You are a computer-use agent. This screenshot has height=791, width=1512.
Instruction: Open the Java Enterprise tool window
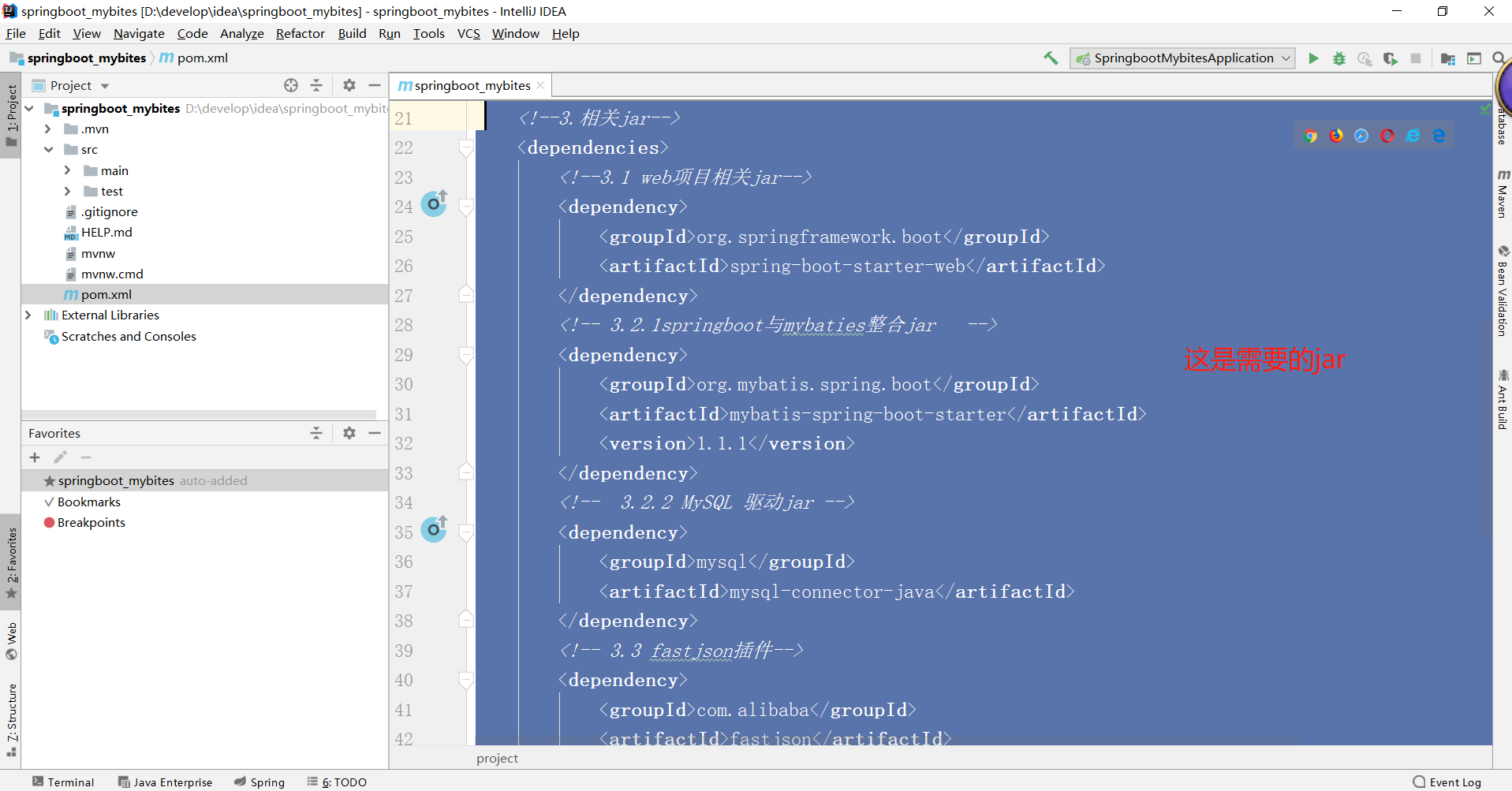pyautogui.click(x=165, y=782)
